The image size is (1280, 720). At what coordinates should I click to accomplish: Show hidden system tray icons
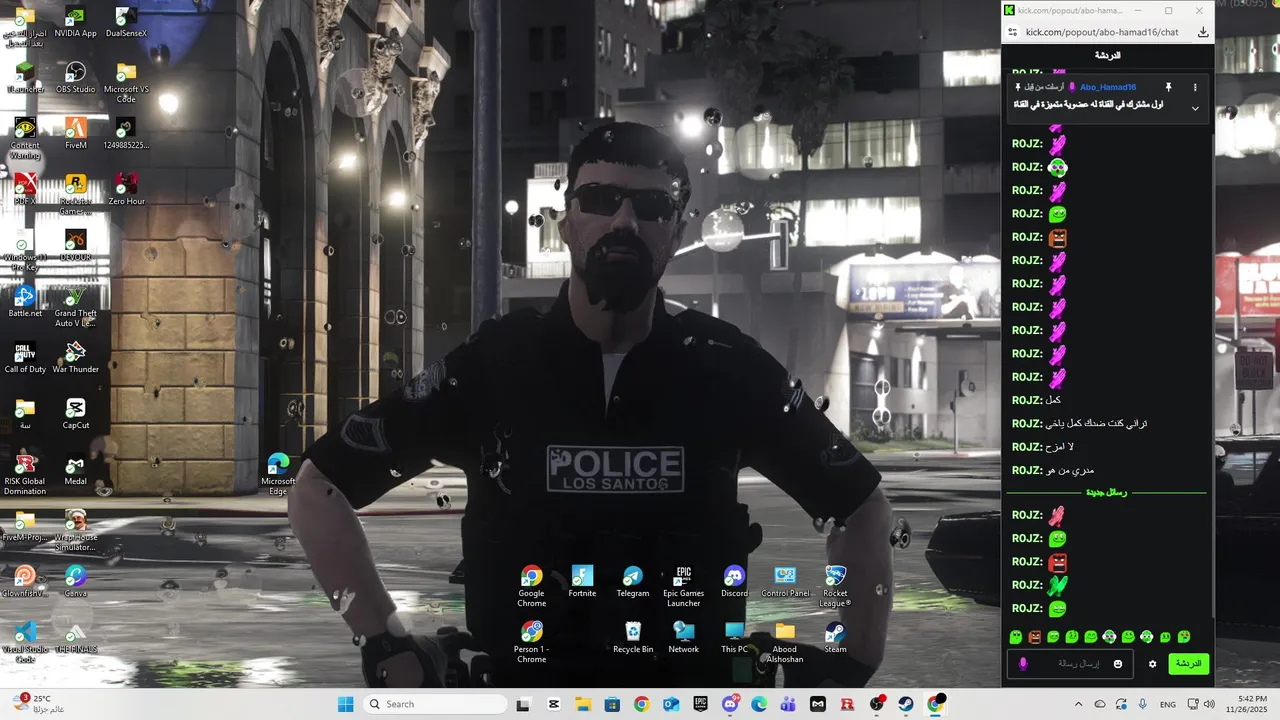coord(1078,704)
